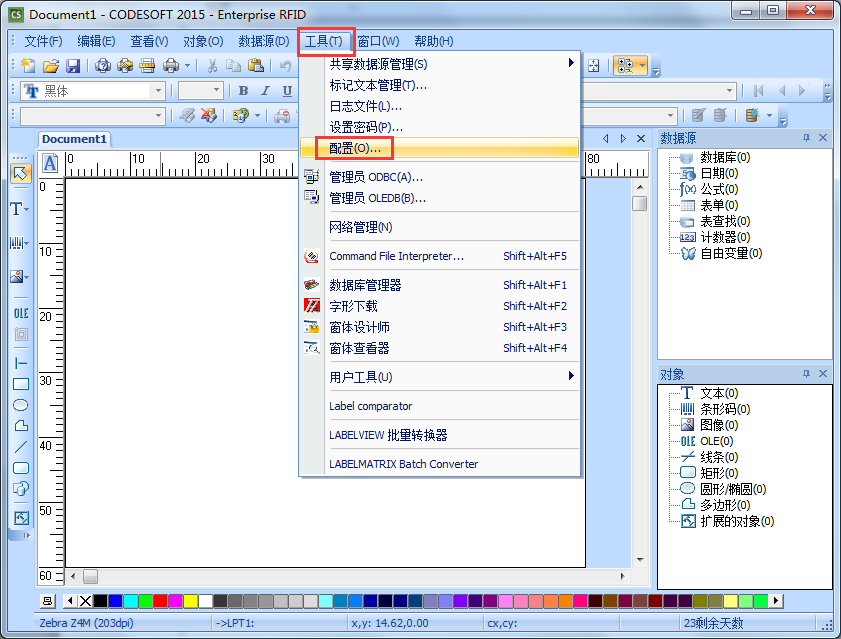
Task: Pick the yellow color swatch in palette
Action: (x=190, y=601)
